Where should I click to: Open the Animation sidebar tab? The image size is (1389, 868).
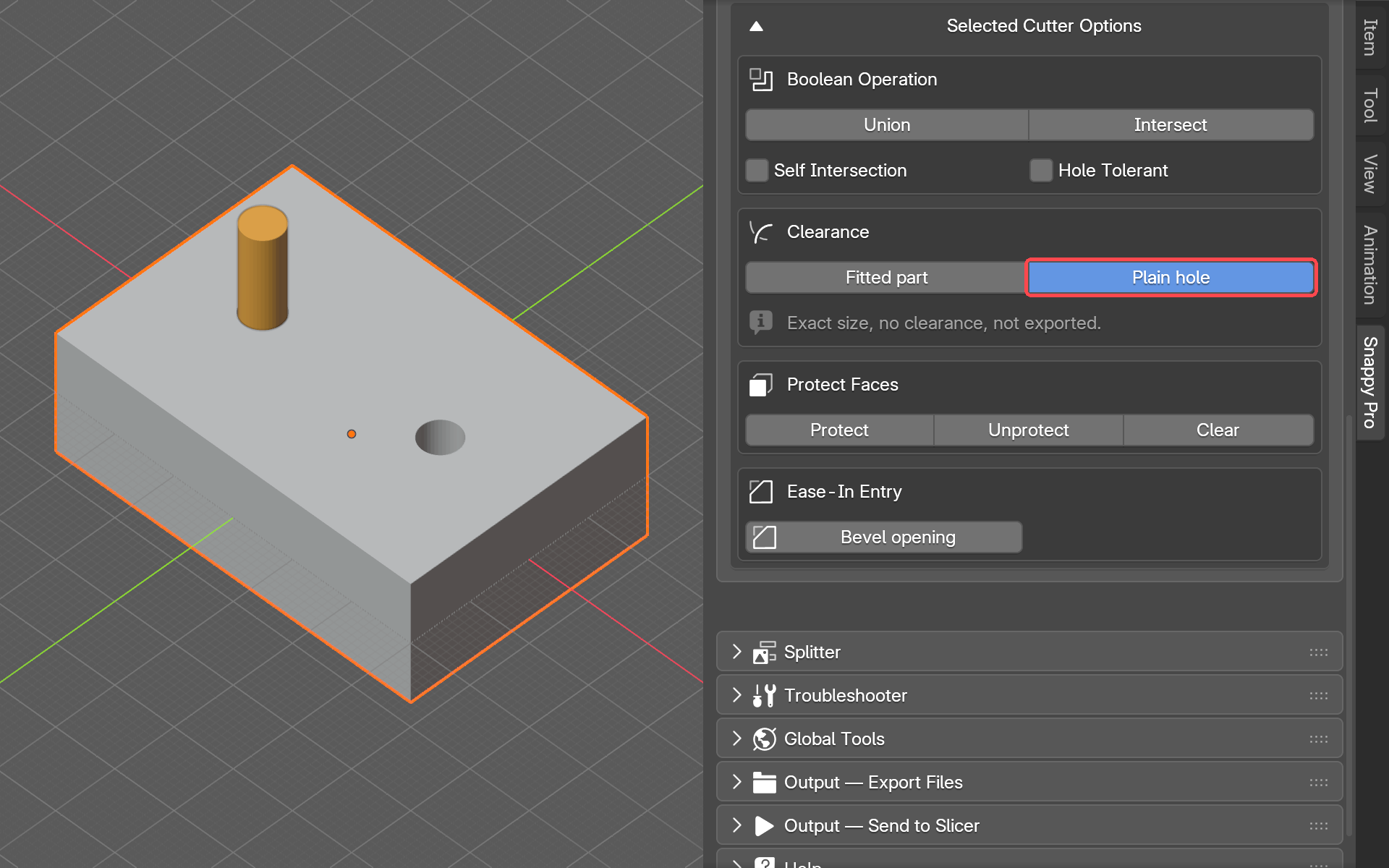click(1370, 265)
